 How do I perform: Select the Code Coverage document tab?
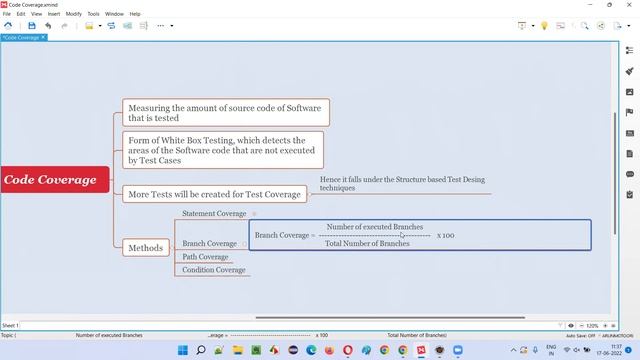(x=21, y=37)
